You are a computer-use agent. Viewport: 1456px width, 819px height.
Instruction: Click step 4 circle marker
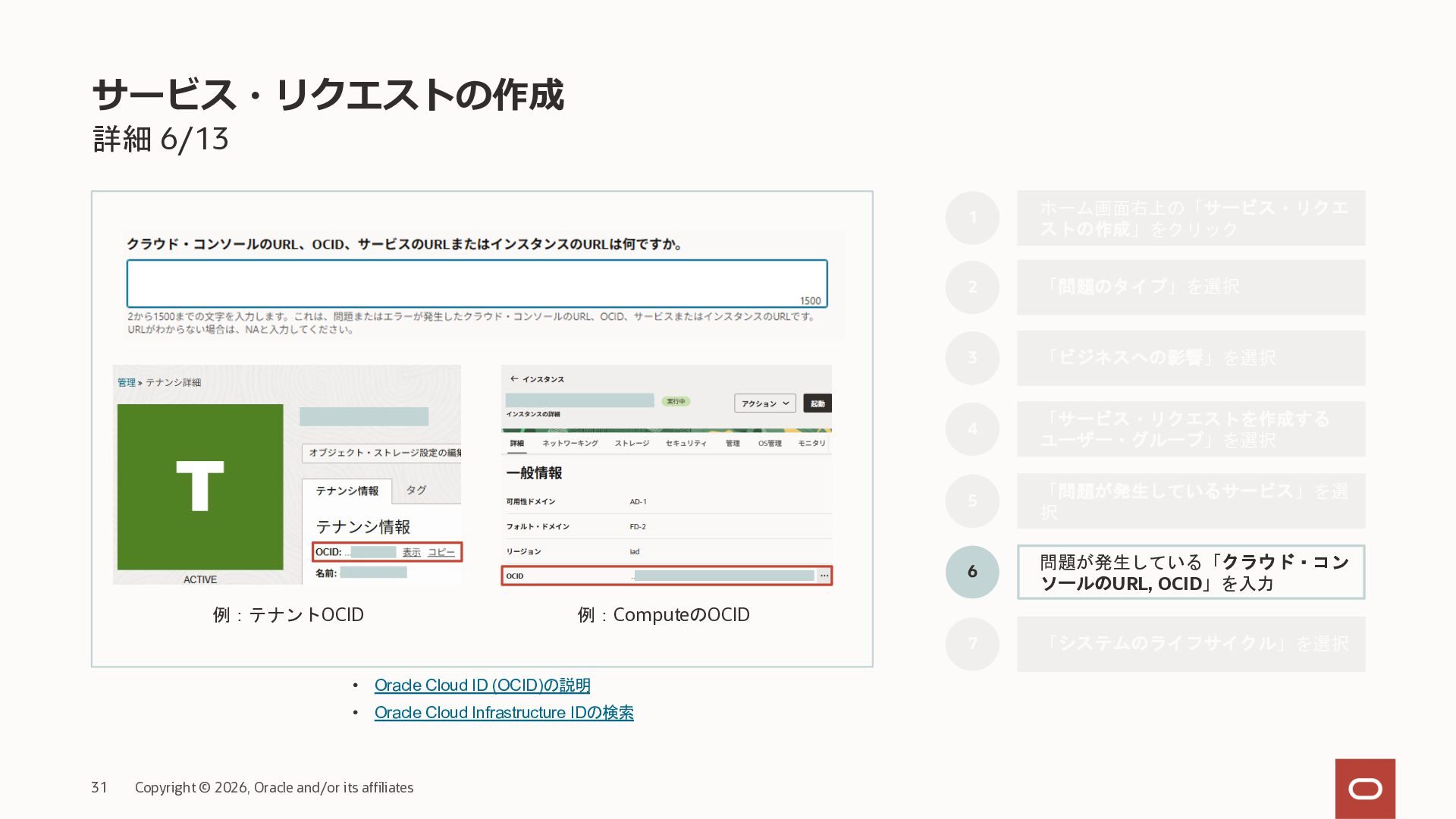(972, 429)
